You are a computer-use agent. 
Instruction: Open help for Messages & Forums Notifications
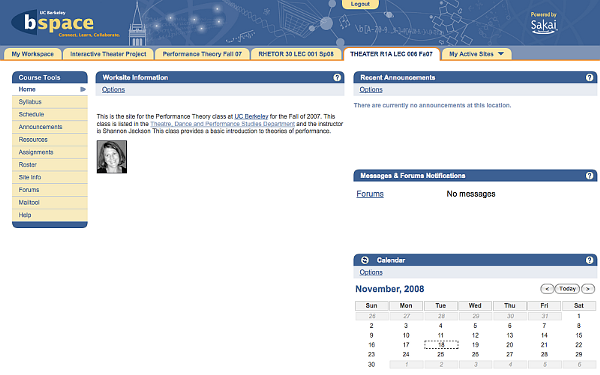(589, 176)
